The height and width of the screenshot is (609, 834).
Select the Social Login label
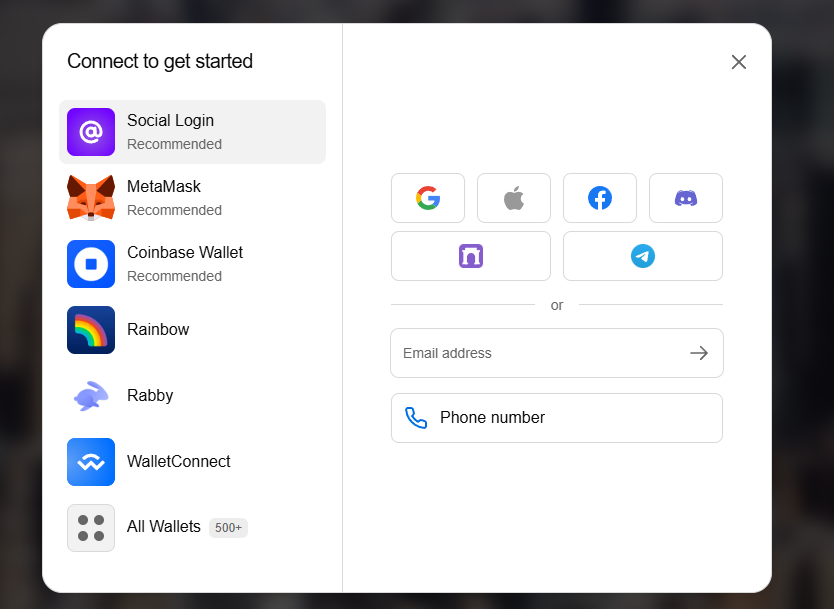point(170,121)
